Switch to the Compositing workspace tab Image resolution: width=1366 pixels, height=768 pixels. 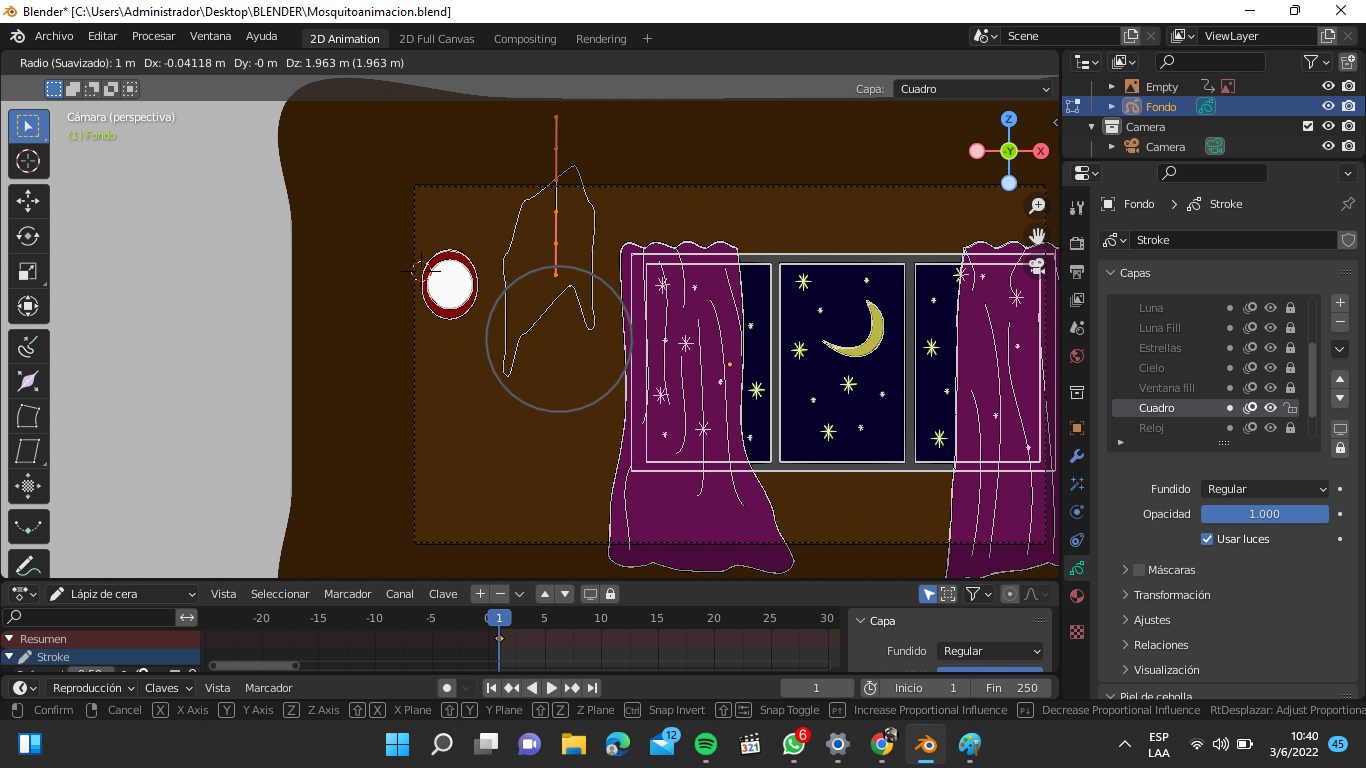525,39
